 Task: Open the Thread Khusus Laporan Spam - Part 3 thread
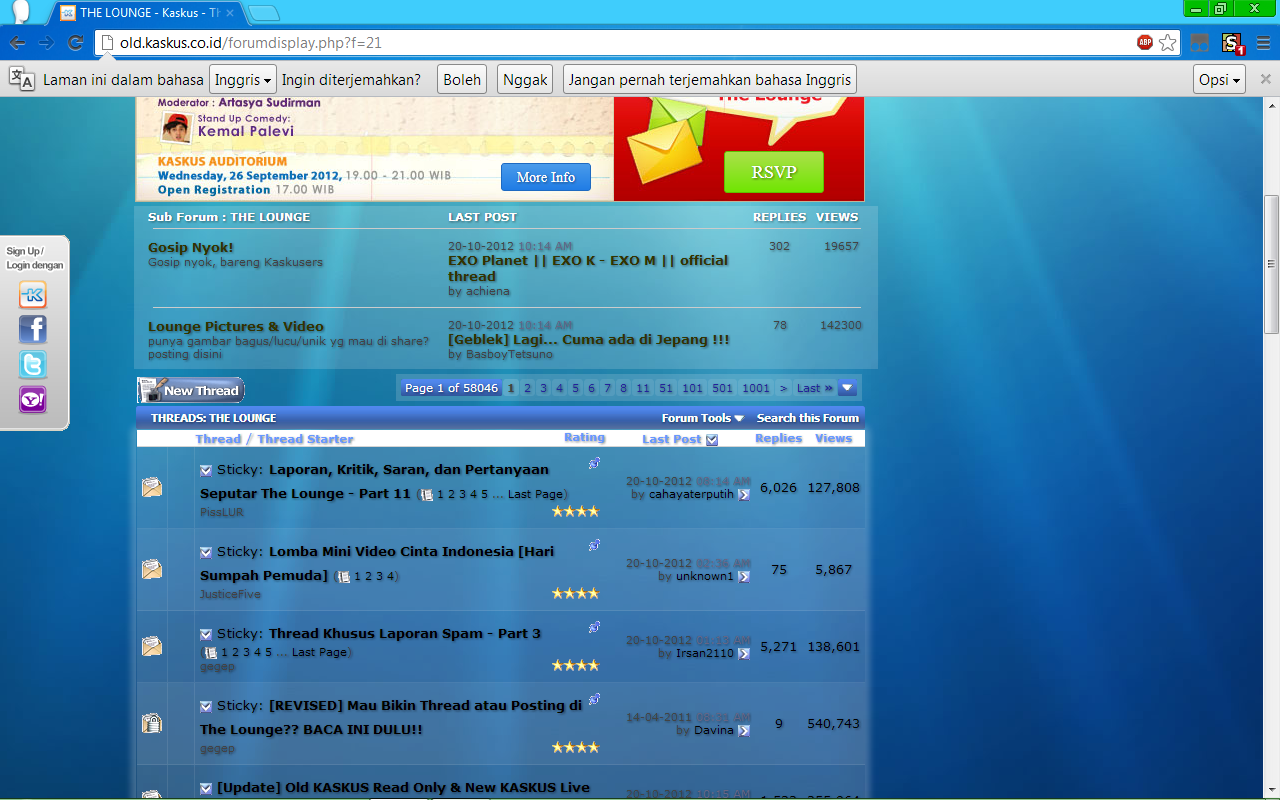pyautogui.click(x=405, y=633)
